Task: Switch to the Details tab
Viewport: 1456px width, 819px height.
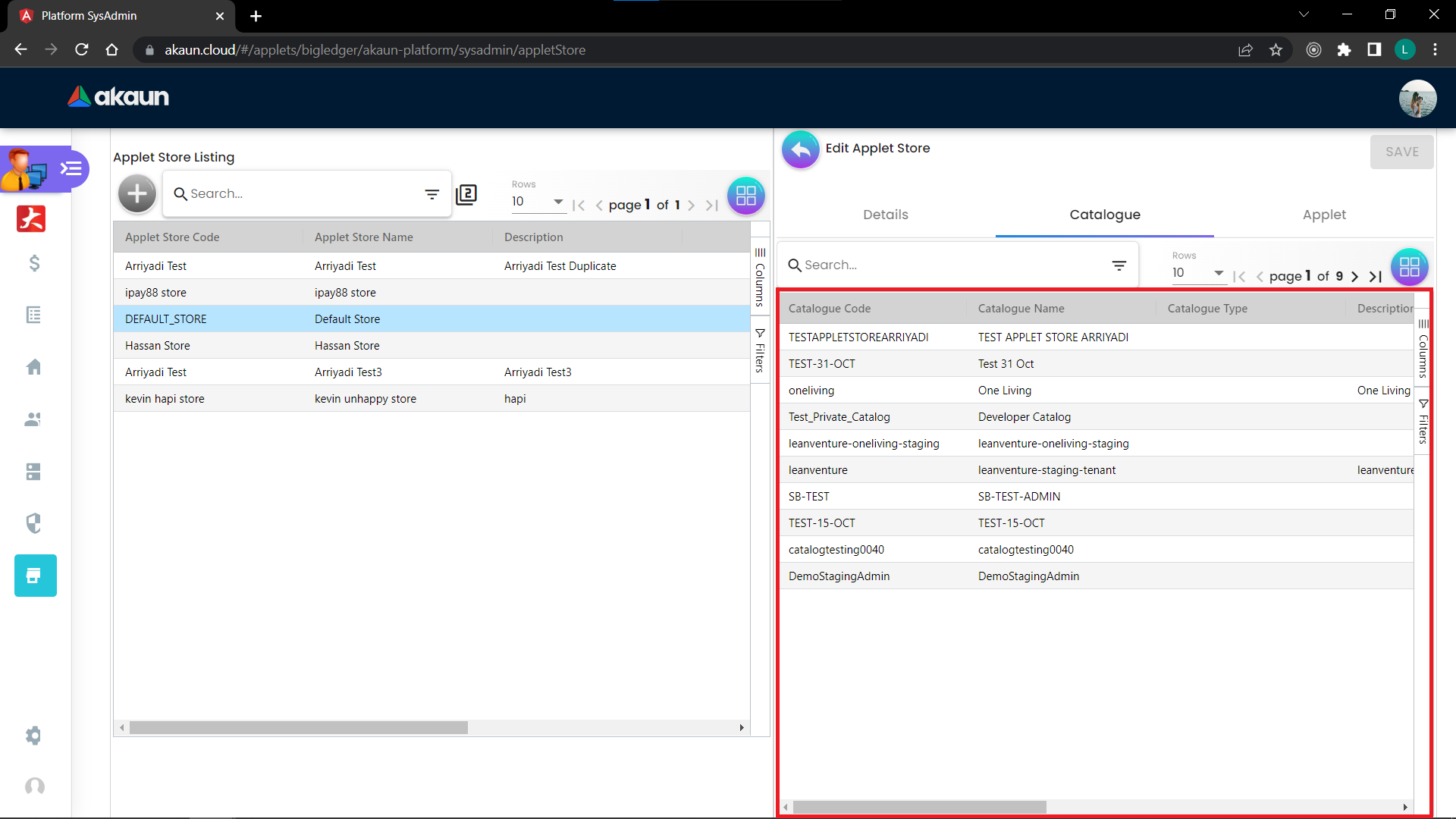Action: coord(885,215)
